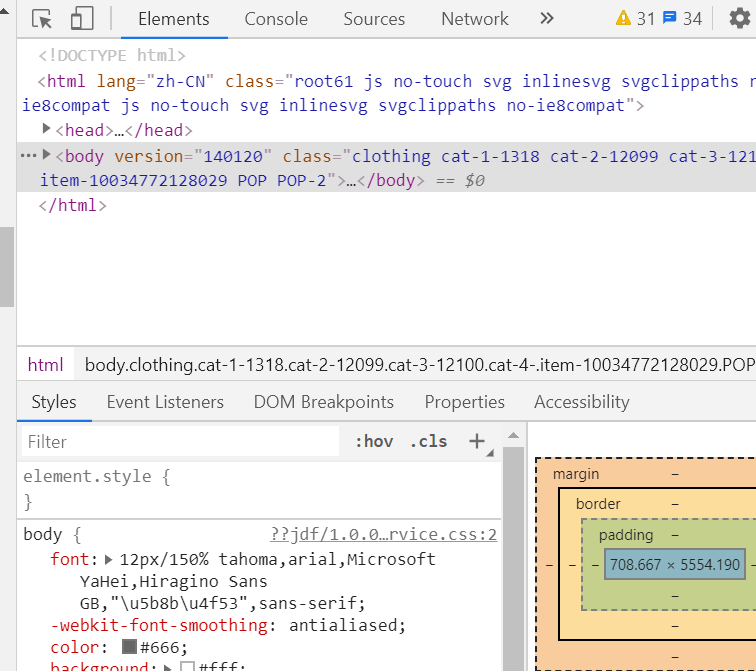Image resolution: width=756 pixels, height=671 pixels.
Task: Click the padding label in box model
Action: tap(626, 535)
